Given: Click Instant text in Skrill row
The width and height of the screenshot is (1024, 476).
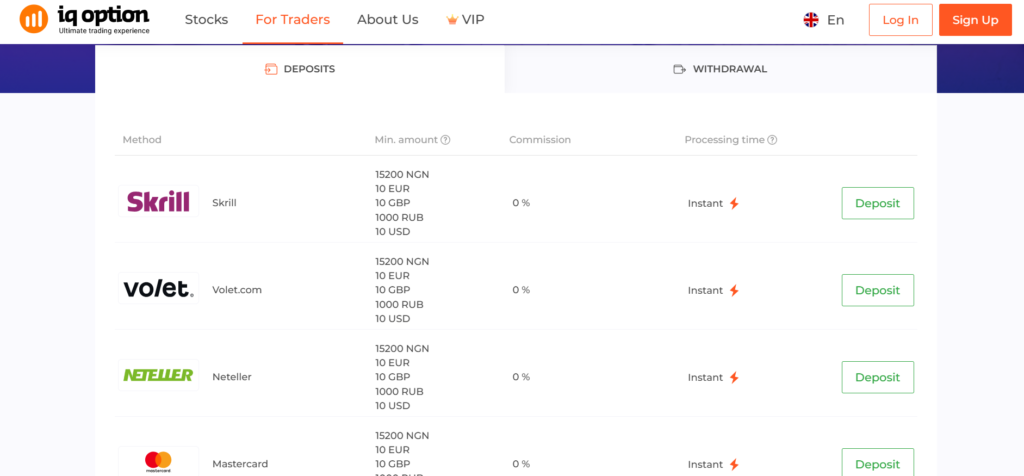Looking at the screenshot, I should 705,204.
